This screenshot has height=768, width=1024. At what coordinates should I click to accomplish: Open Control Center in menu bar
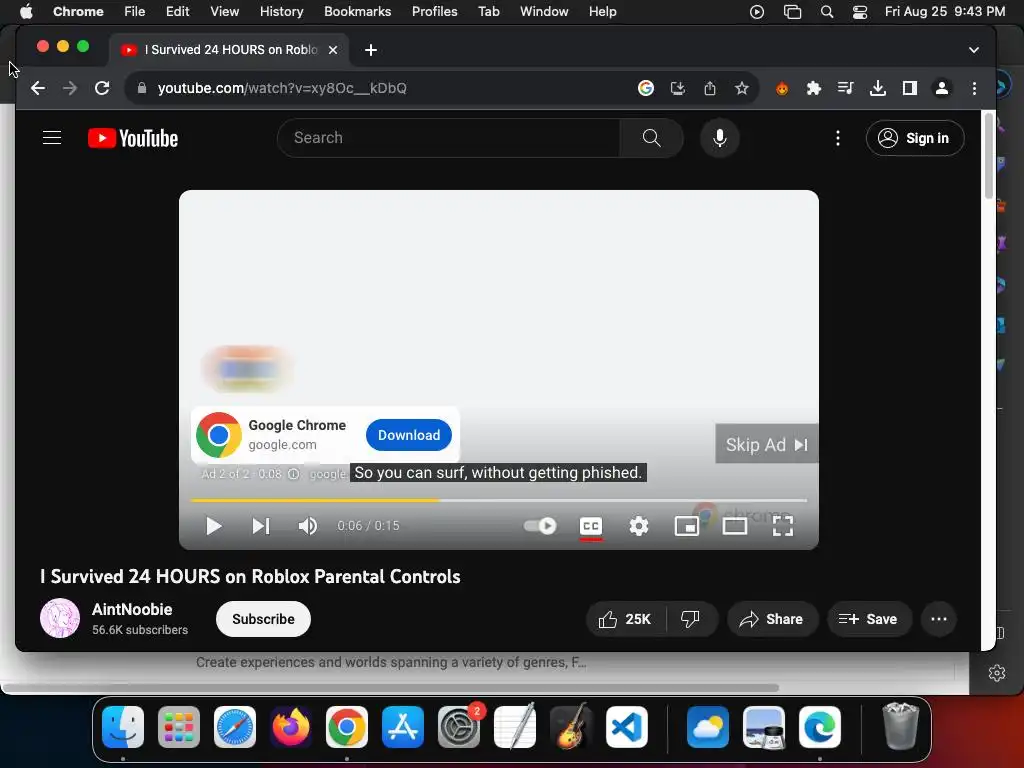[859, 12]
